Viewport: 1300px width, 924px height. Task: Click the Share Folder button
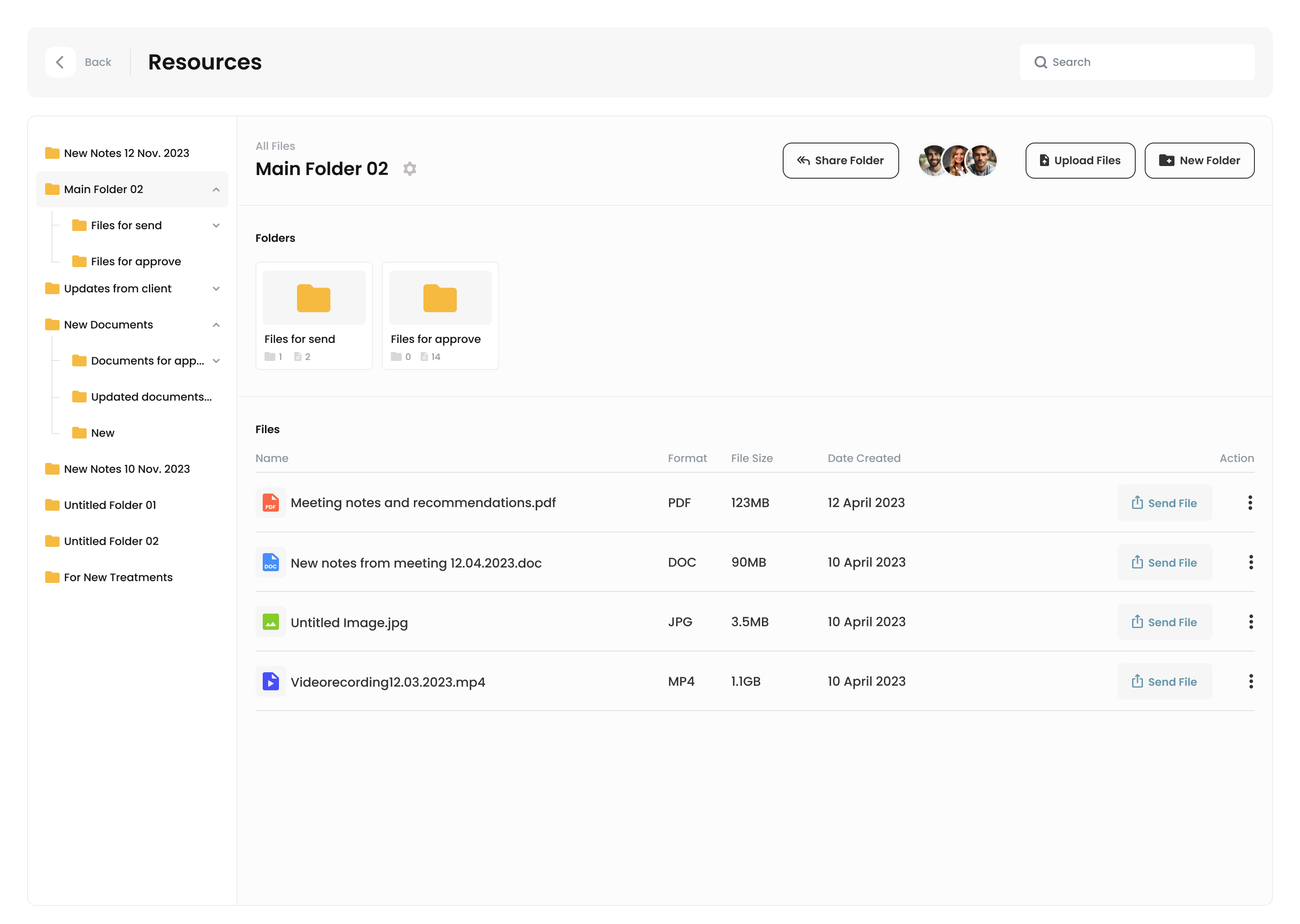click(x=840, y=161)
